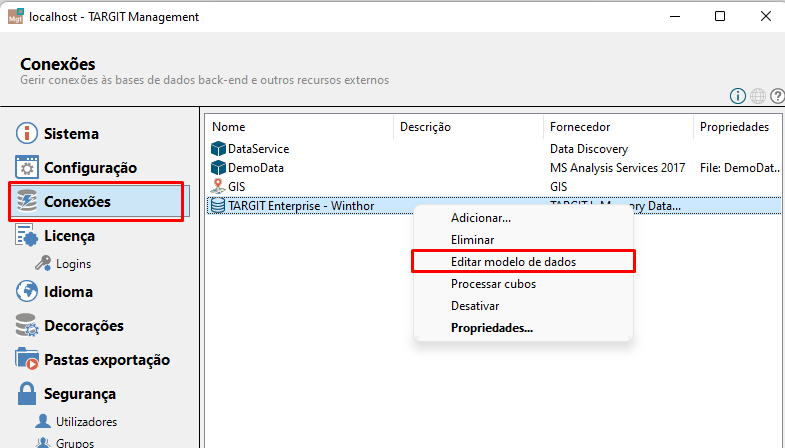
Task: Maximize the TARGIT Management window
Action: pos(720,17)
